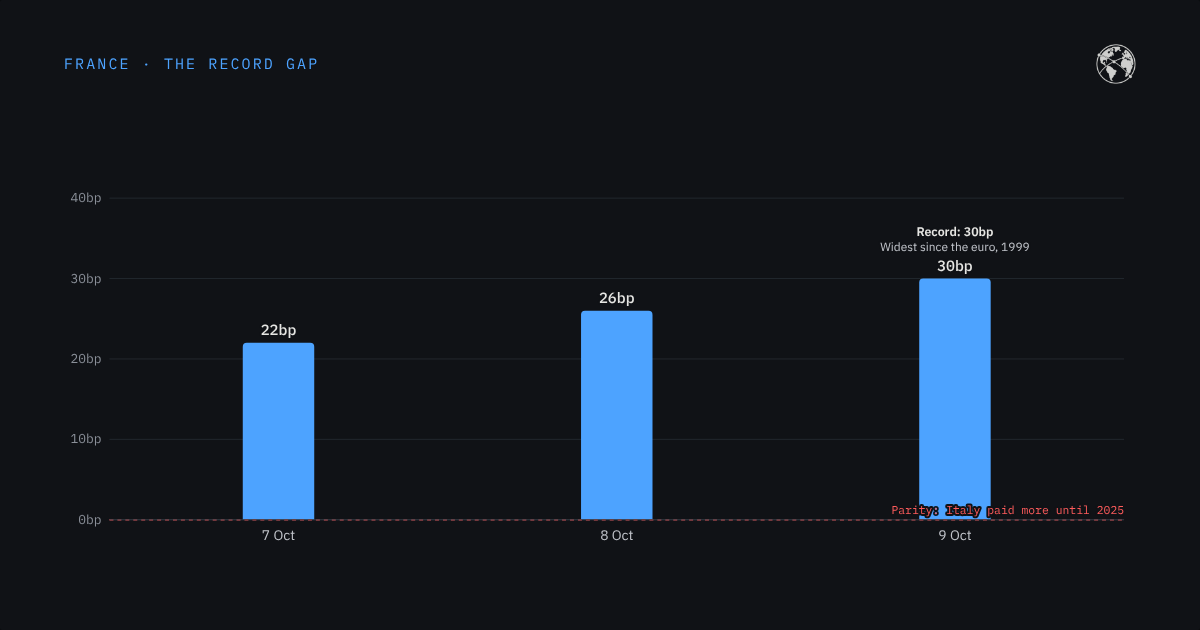
Task: Click the 10bp axis label
Action: point(86,439)
